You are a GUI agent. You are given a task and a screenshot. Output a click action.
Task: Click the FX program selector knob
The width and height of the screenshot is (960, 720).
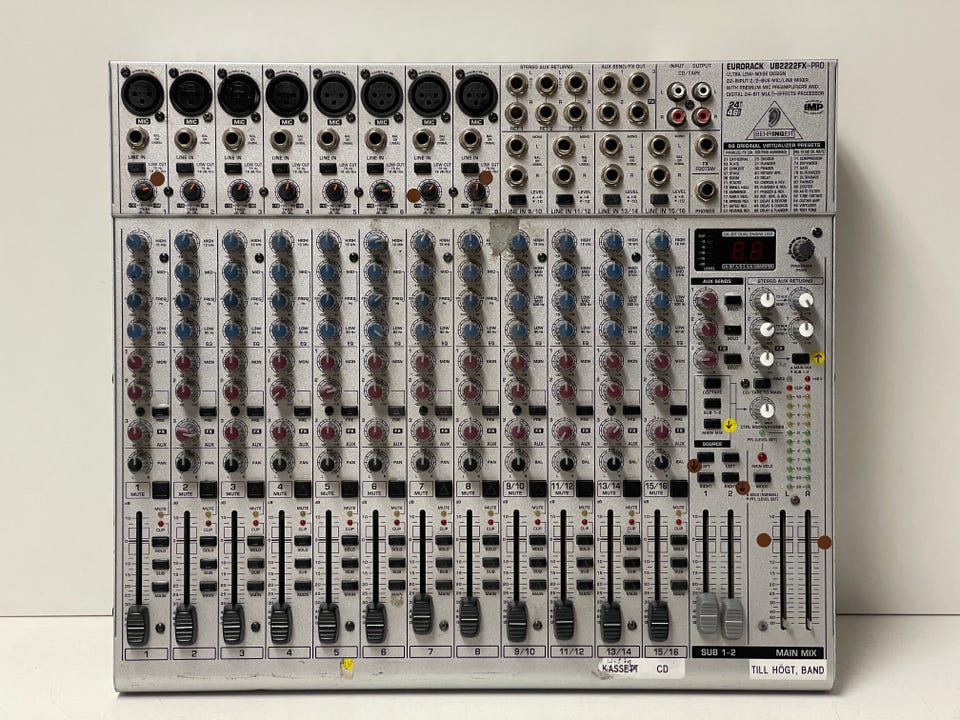coord(801,250)
